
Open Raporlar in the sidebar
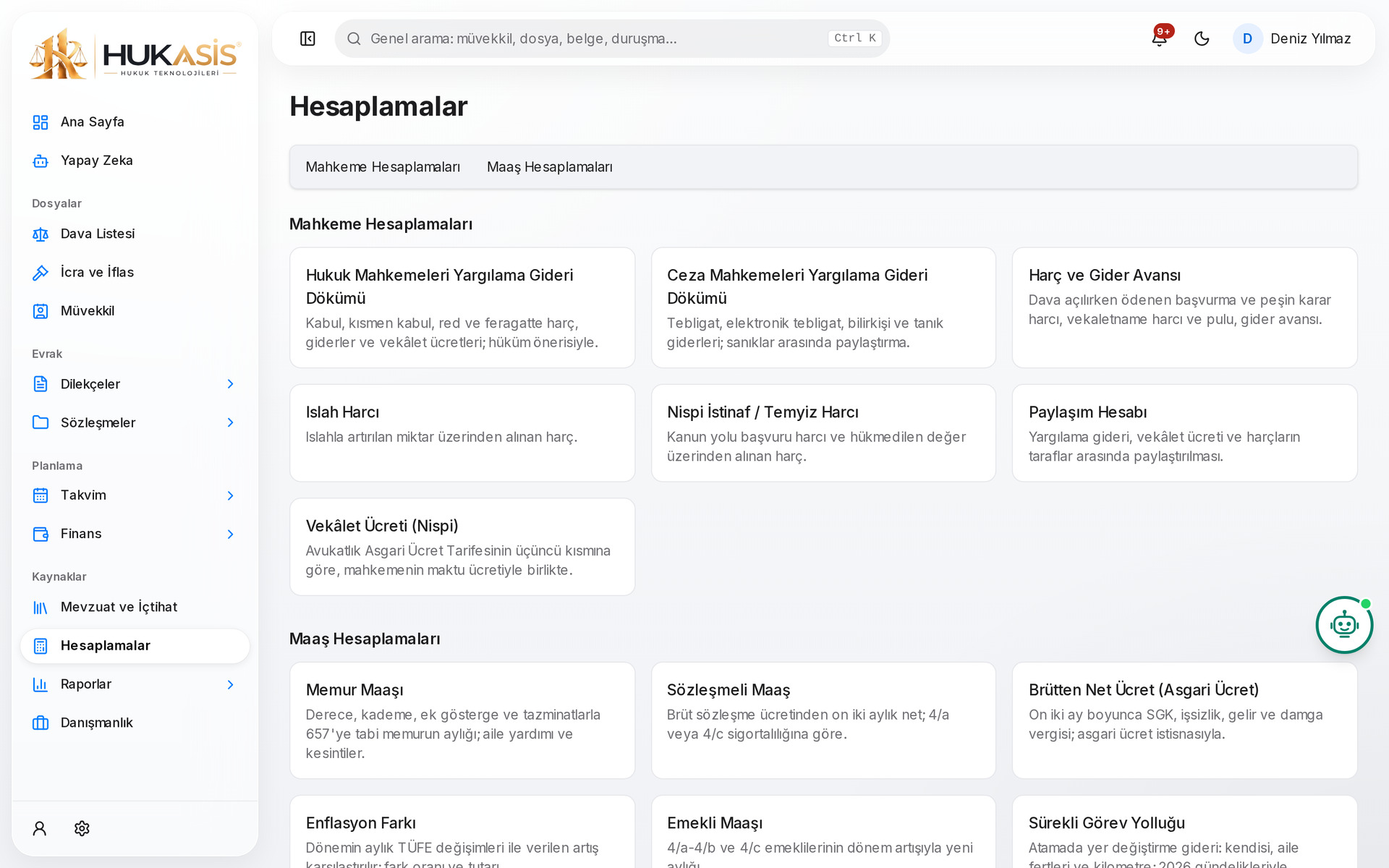pos(135,684)
